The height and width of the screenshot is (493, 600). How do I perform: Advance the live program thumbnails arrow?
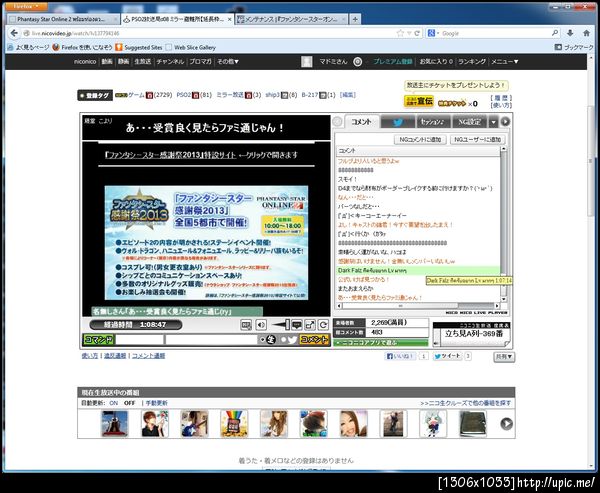pyautogui.click(x=506, y=423)
